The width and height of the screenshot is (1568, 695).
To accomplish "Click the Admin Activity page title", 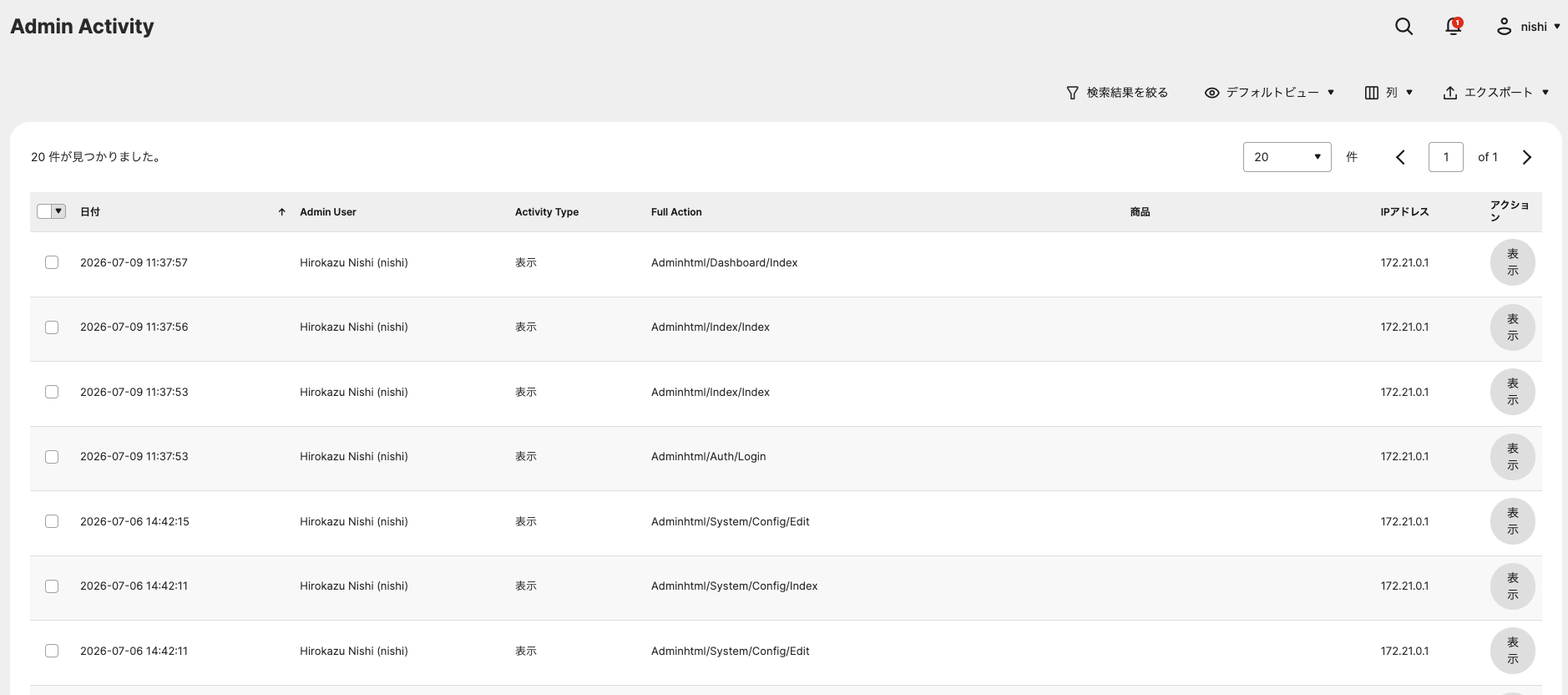I will coord(82,27).
